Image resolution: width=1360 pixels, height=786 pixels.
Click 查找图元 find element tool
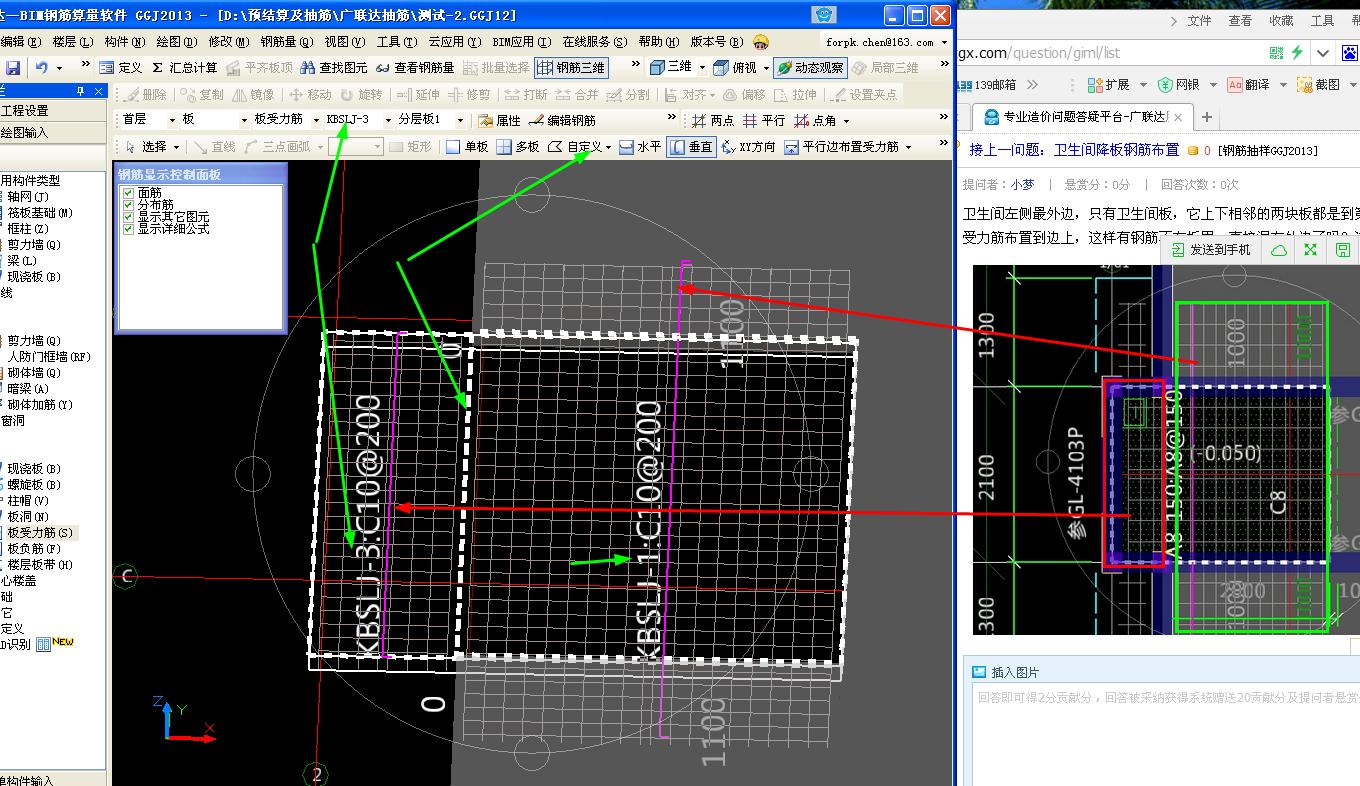coord(333,68)
